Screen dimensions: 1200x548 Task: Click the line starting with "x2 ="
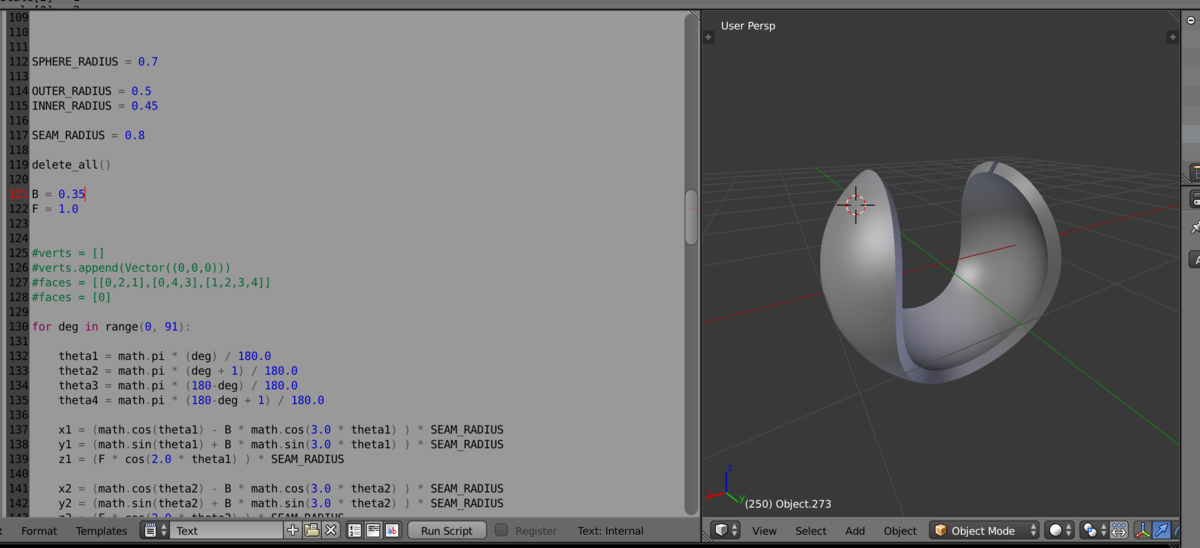point(281,489)
